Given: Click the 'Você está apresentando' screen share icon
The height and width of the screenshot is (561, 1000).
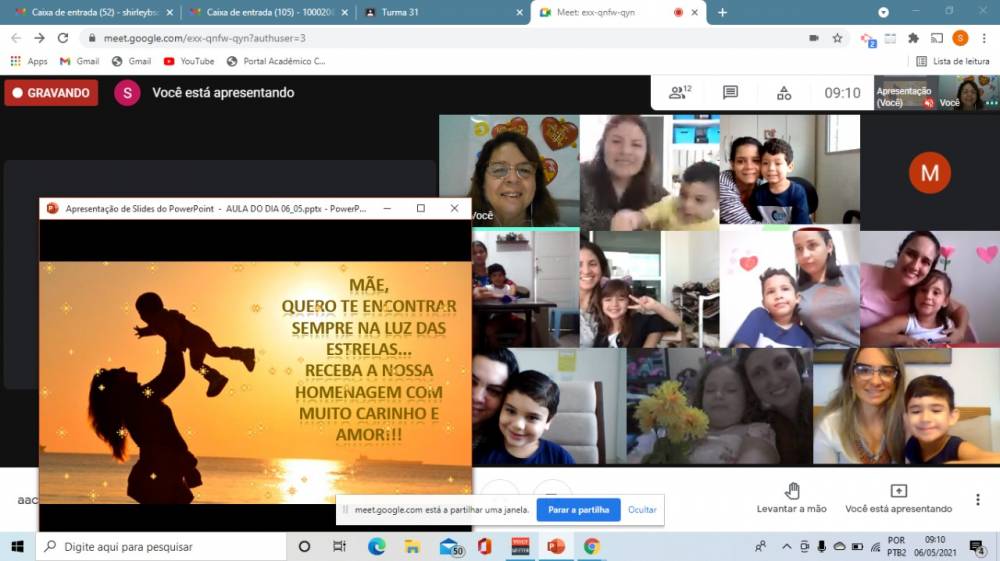Looking at the screenshot, I should pos(898,491).
